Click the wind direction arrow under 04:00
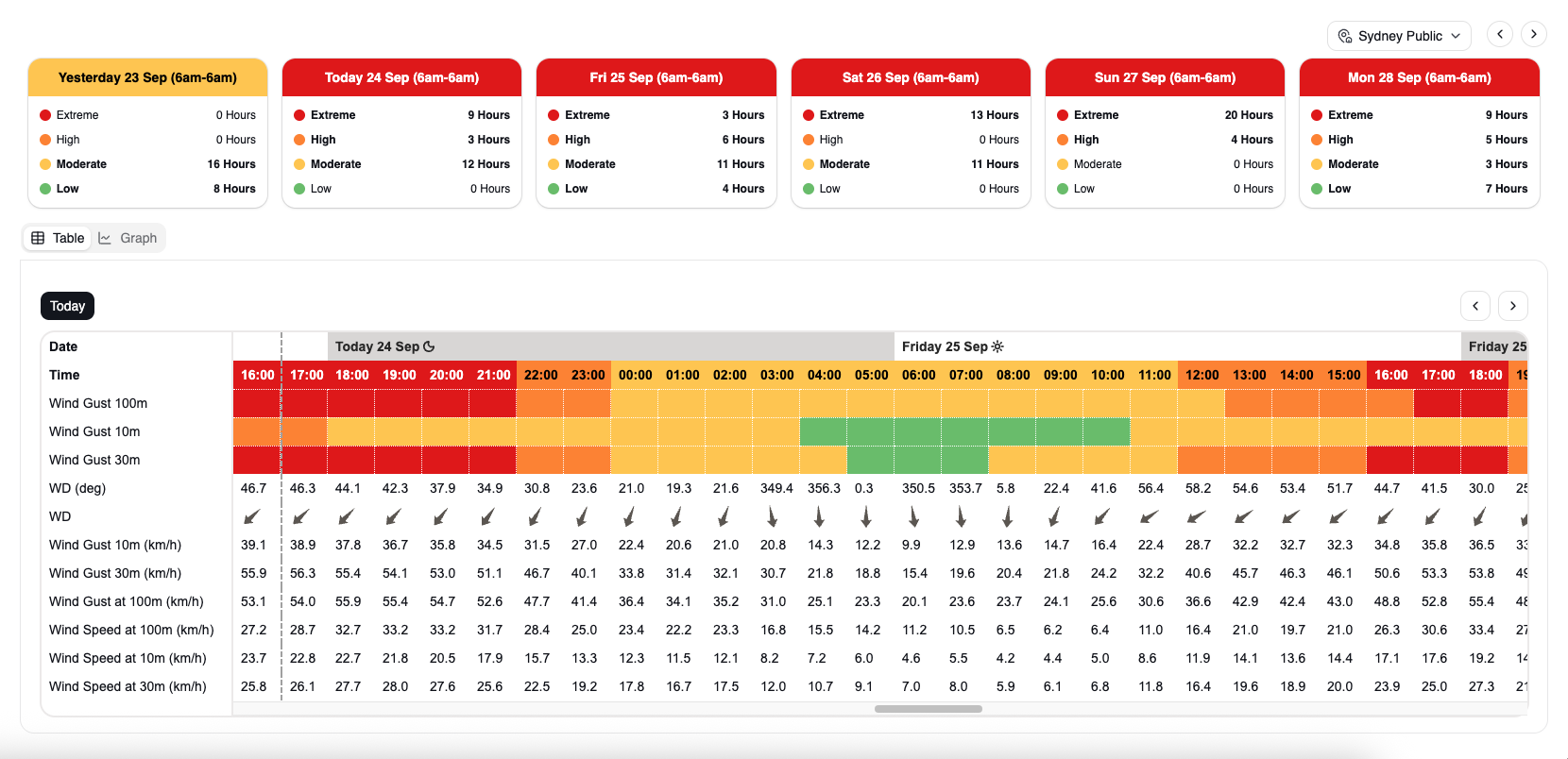 tap(819, 516)
